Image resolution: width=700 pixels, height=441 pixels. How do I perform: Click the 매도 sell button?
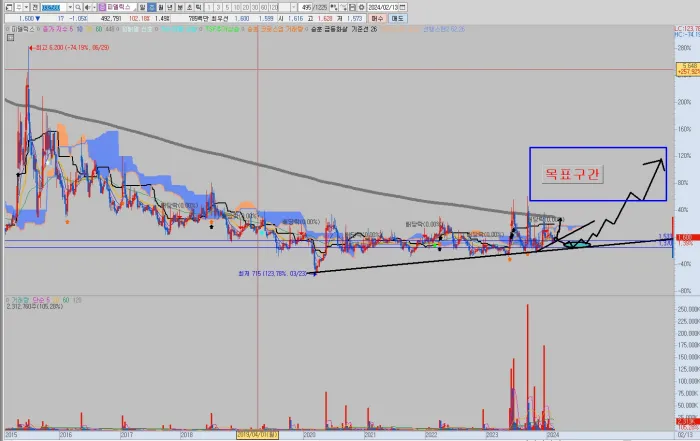click(x=397, y=18)
